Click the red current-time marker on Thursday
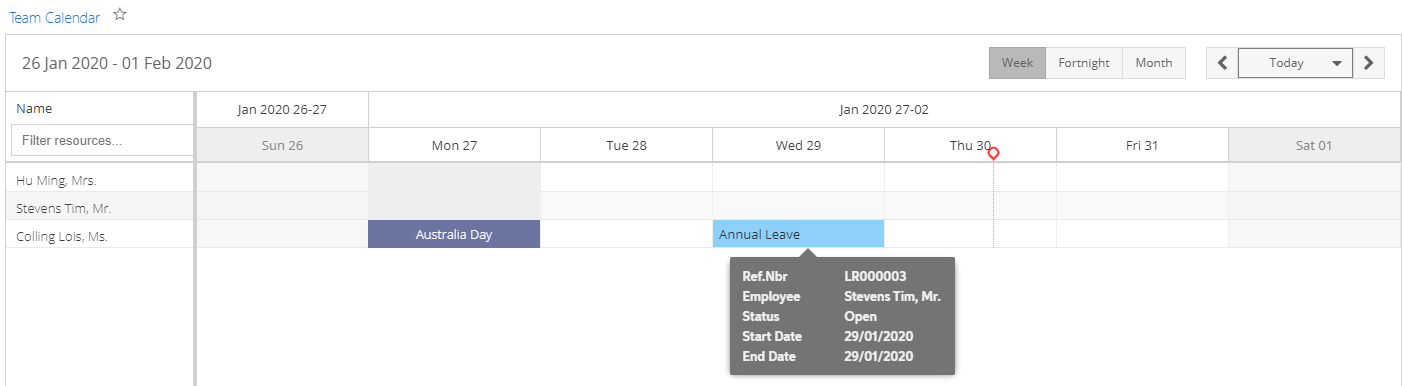The height and width of the screenshot is (386, 1402). pos(993,153)
